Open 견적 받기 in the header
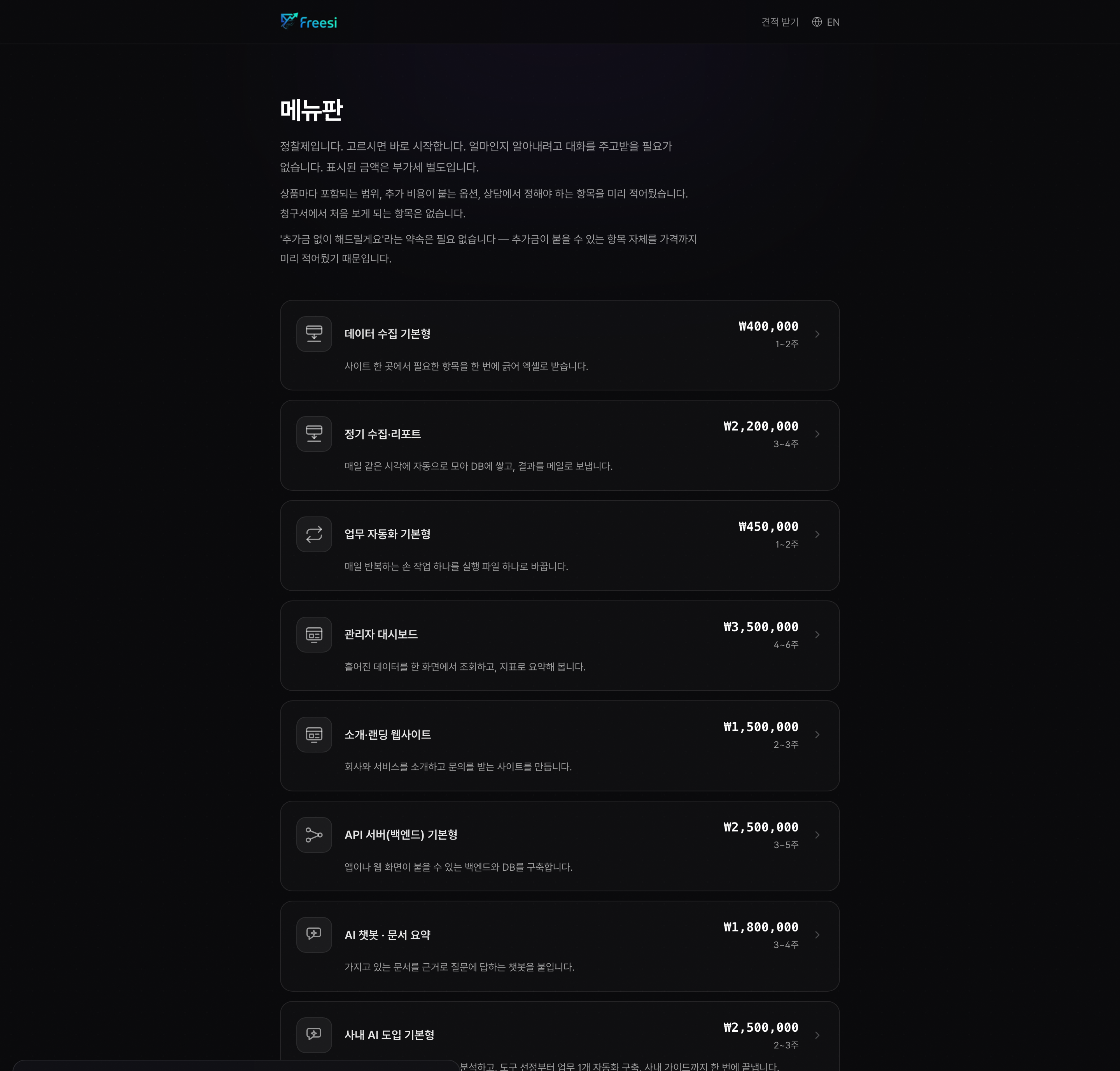The image size is (1120, 1071). coord(780,22)
